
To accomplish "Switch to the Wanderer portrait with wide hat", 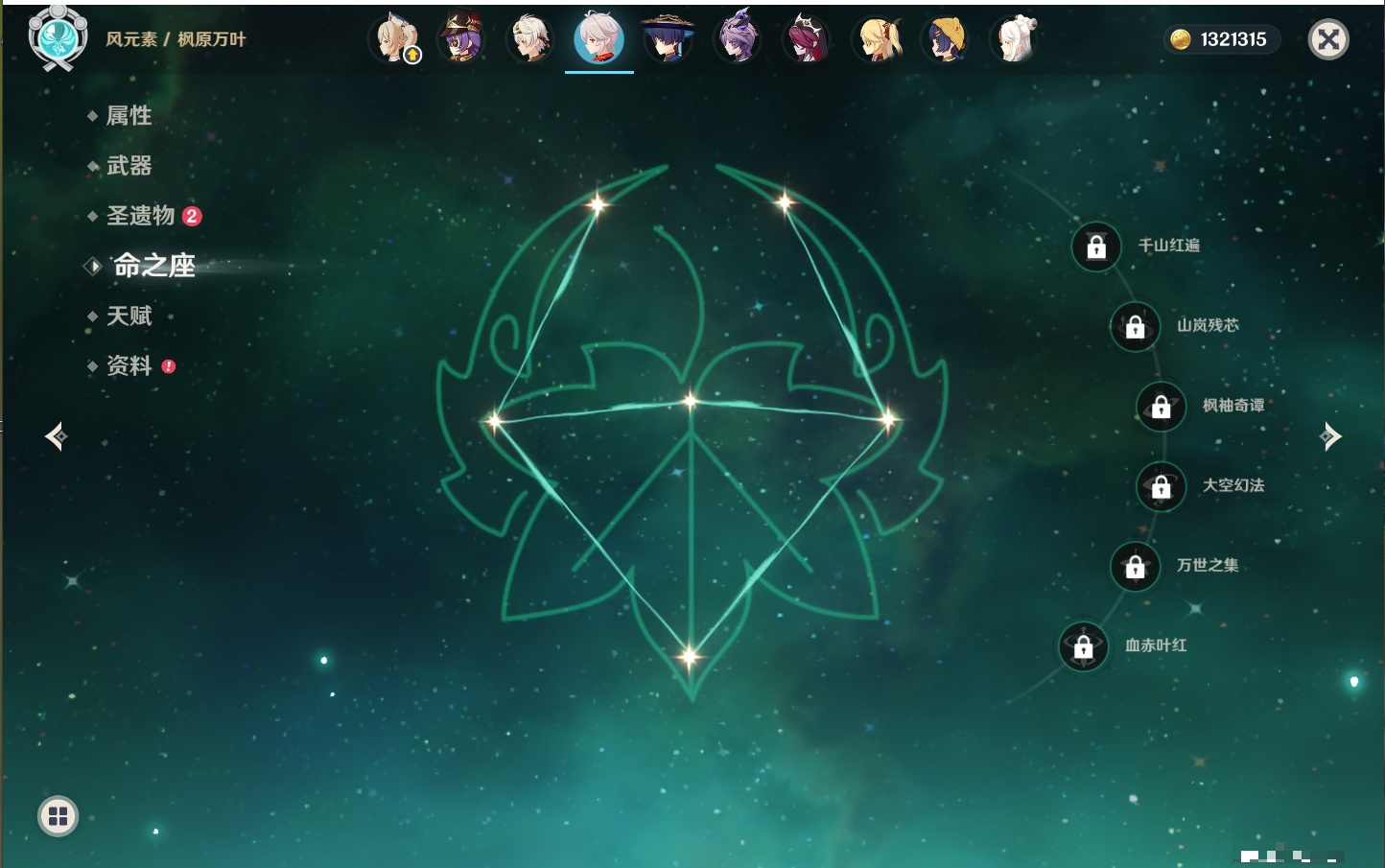I will (x=668, y=38).
